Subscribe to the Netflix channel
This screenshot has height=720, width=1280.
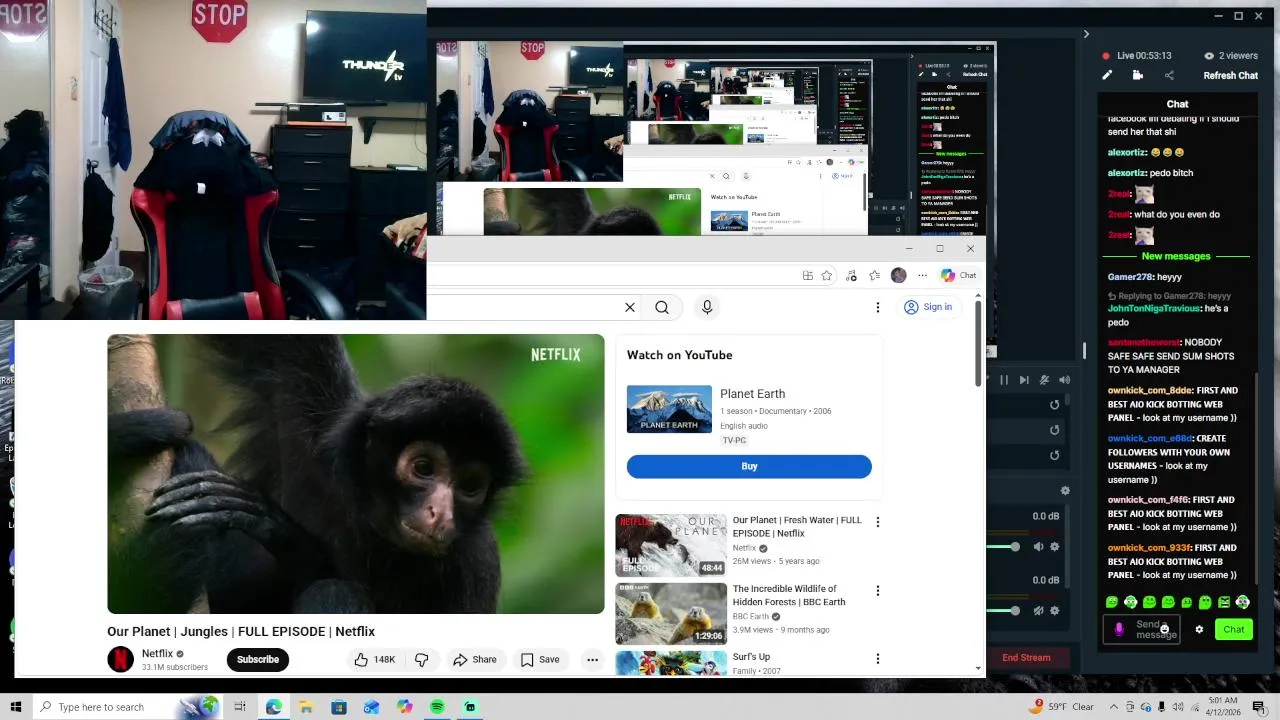[x=258, y=659]
